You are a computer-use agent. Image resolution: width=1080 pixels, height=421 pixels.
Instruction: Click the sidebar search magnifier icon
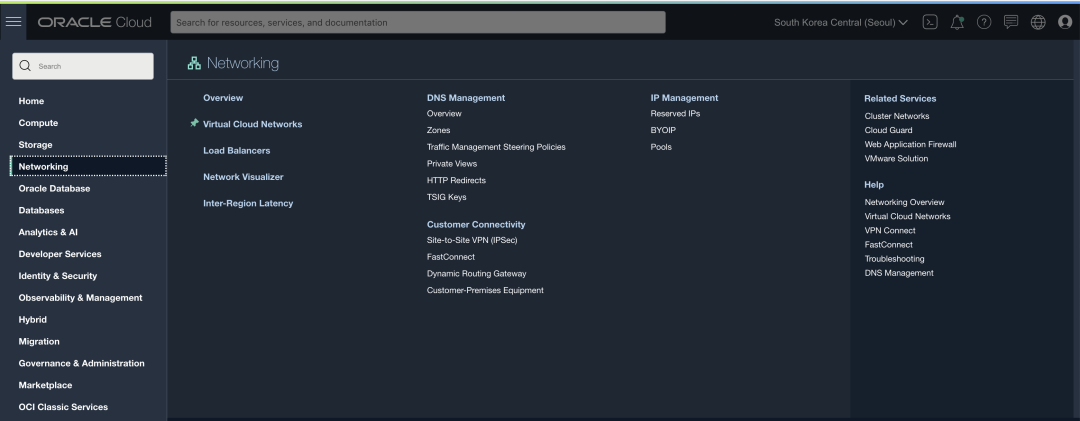pyautogui.click(x=25, y=65)
